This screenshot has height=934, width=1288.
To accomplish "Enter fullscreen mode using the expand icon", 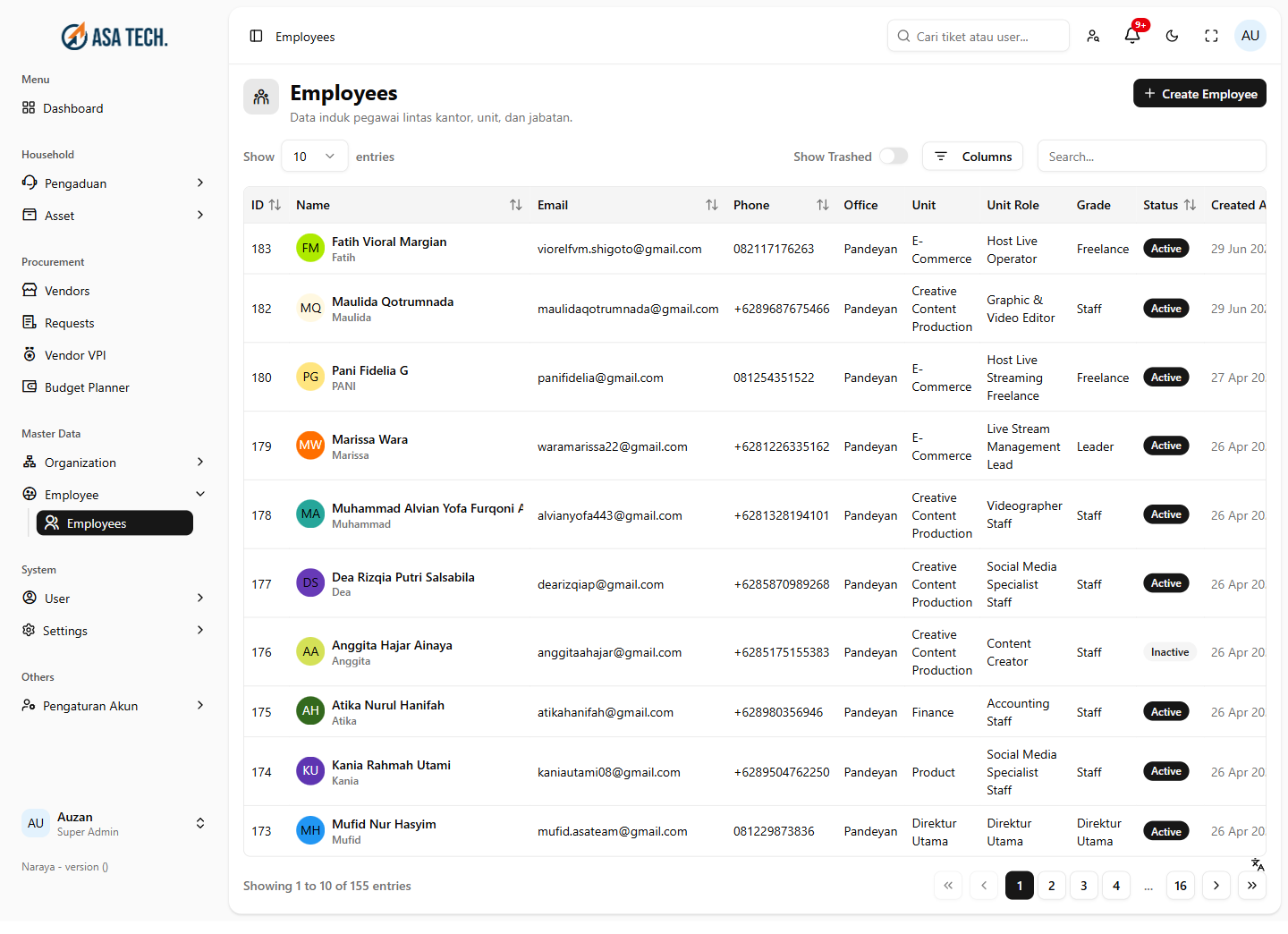I will (x=1211, y=36).
